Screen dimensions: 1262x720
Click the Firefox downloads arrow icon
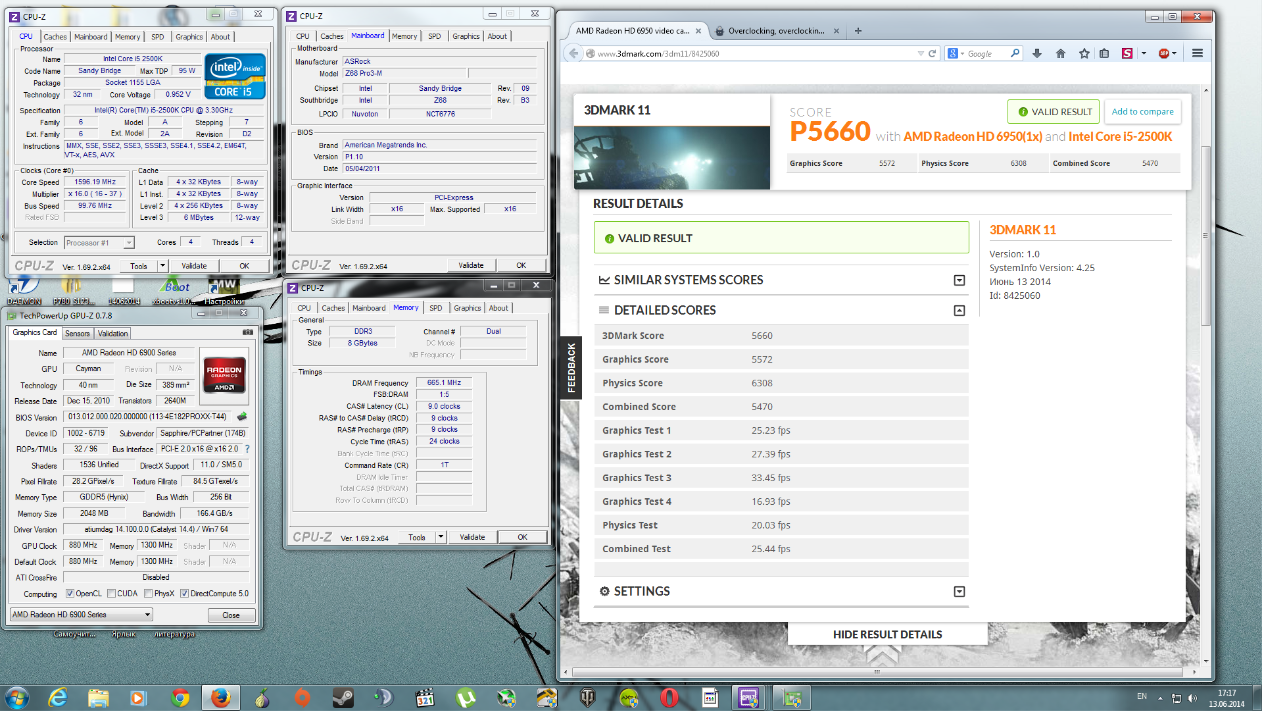pos(1037,53)
